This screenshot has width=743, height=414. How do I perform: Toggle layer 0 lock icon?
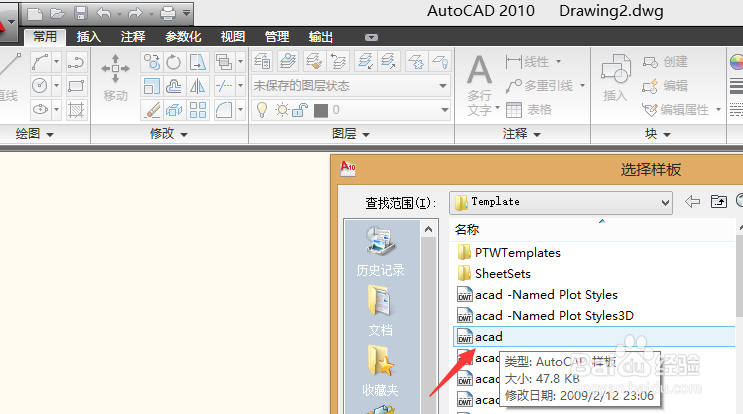[299, 110]
